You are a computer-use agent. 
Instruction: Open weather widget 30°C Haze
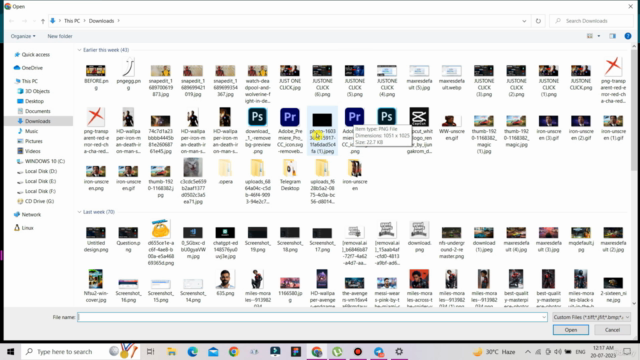tap(494, 351)
